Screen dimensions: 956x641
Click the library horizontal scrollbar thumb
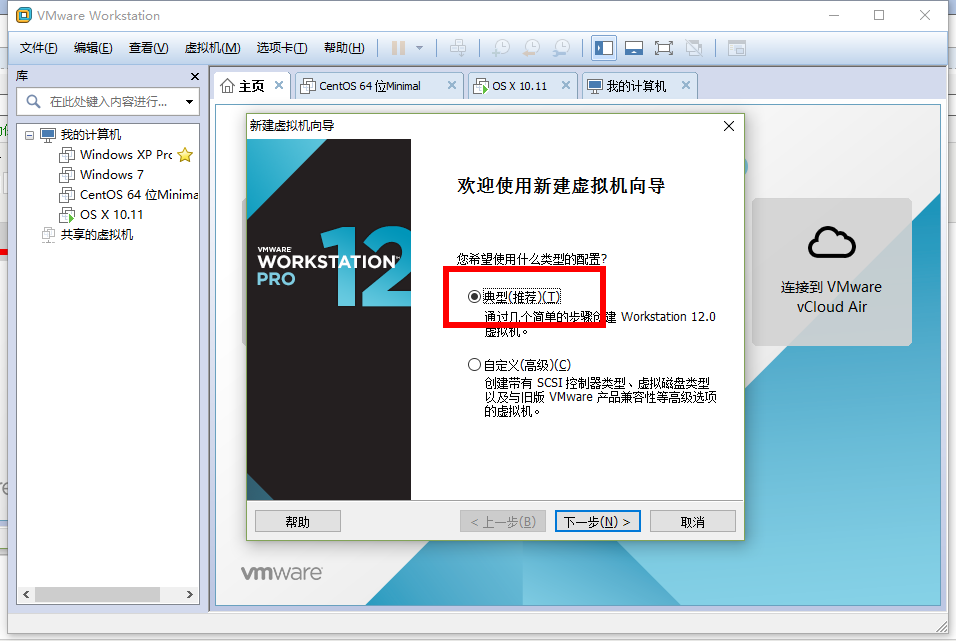pos(98,594)
